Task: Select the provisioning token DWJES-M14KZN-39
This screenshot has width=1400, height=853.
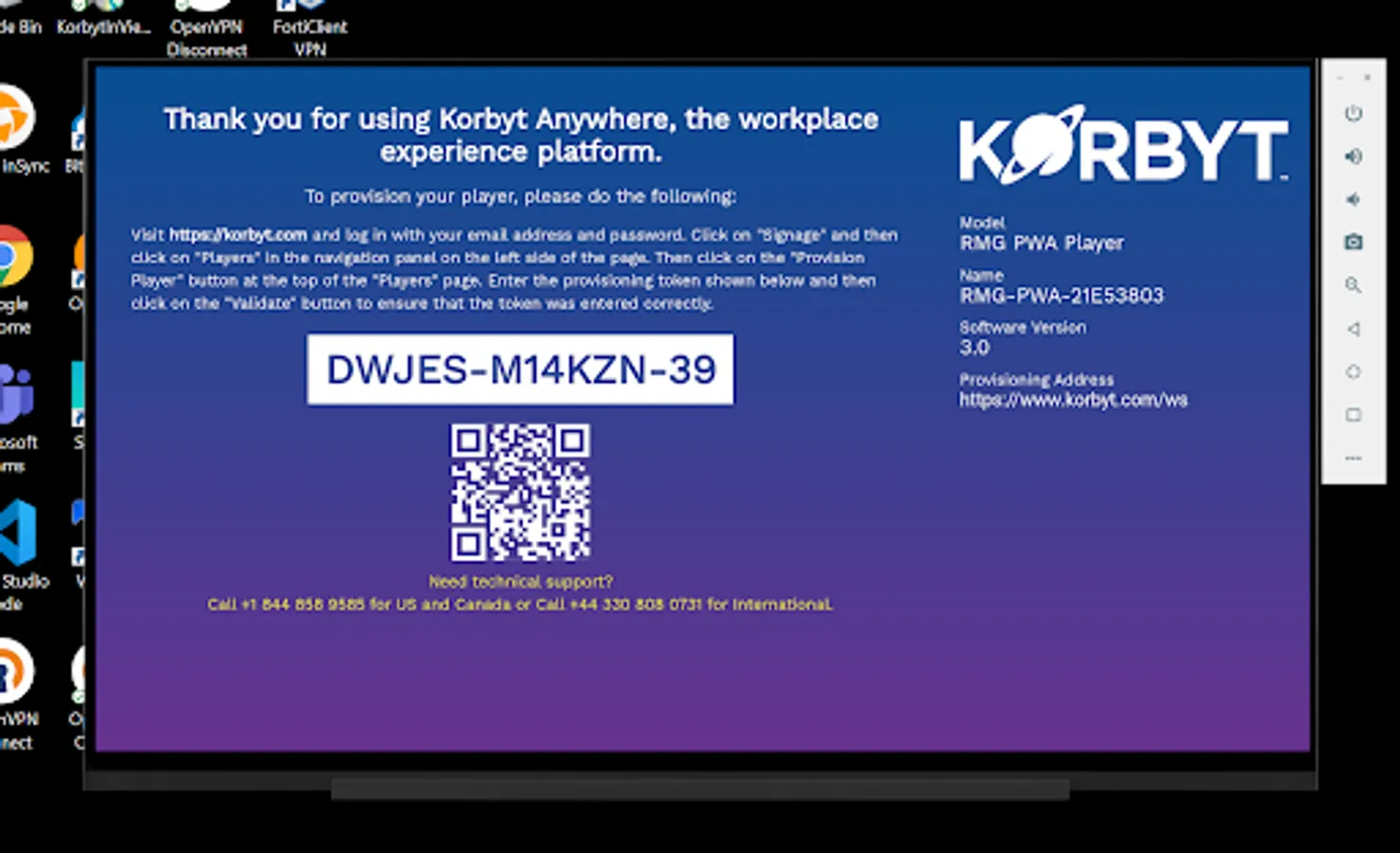Action: (520, 370)
